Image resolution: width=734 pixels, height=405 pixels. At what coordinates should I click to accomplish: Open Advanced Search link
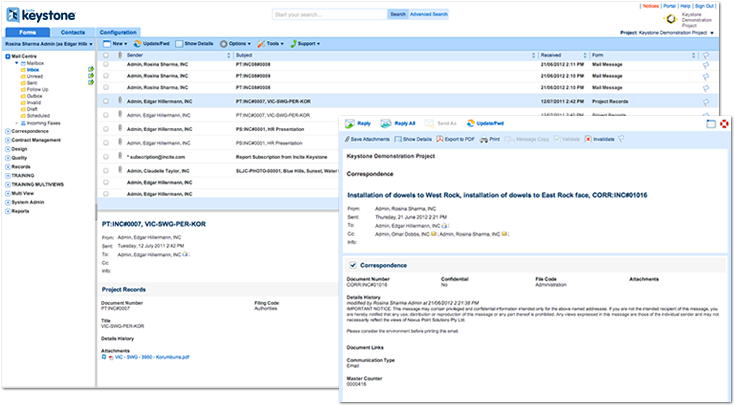click(x=429, y=15)
